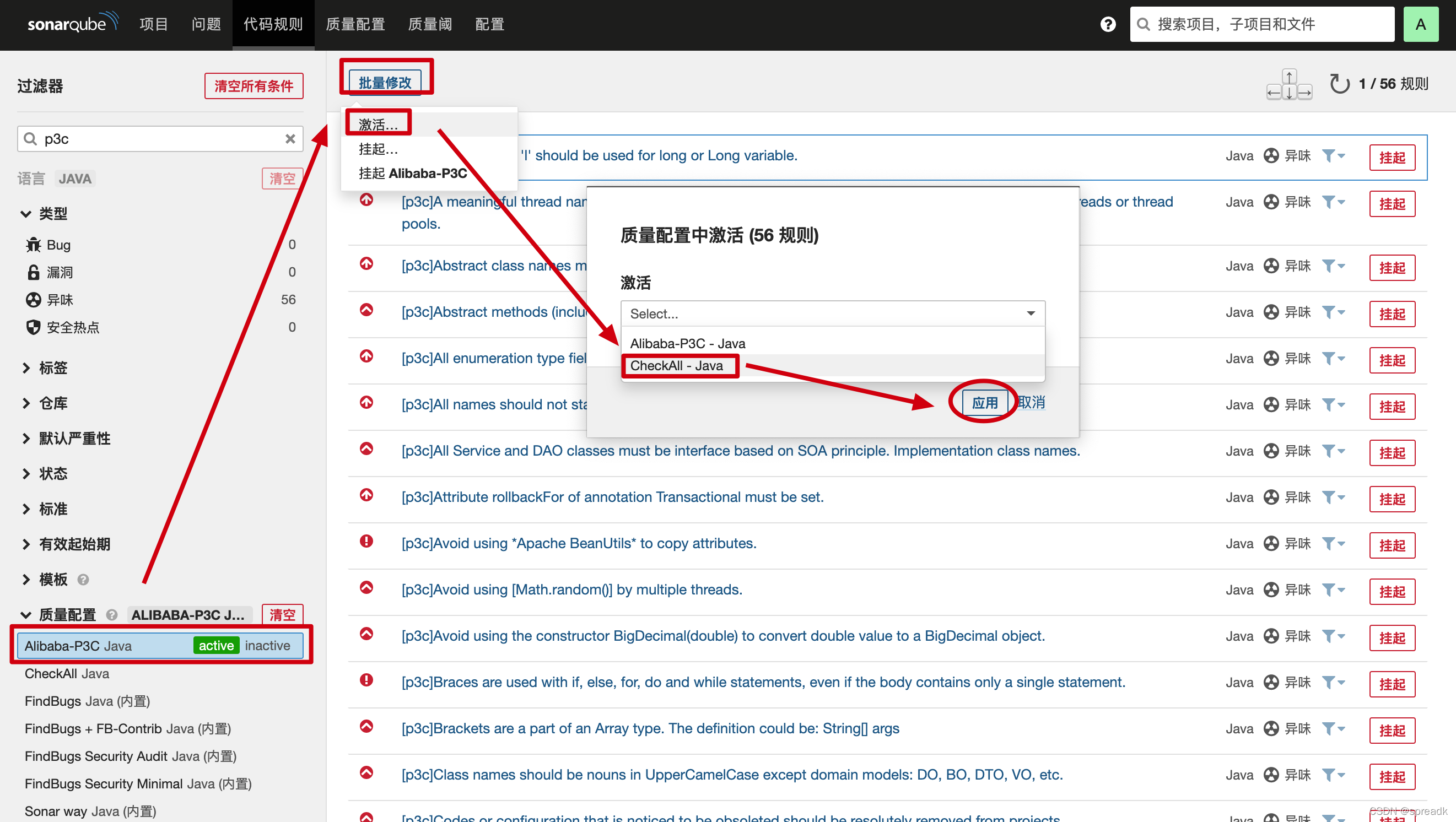Click the A user avatar icon
The height and width of the screenshot is (822, 1456).
[1420, 24]
